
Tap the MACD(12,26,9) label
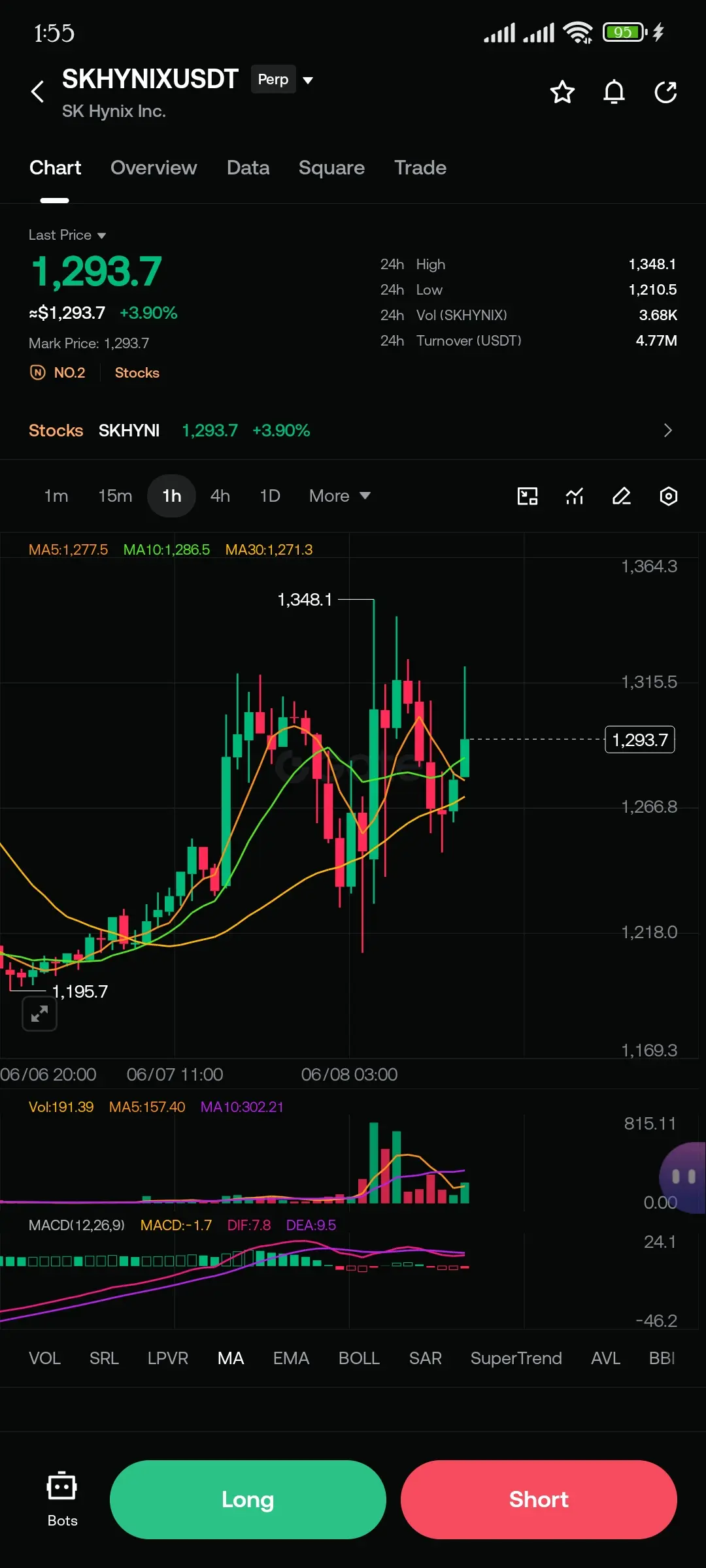pyautogui.click(x=76, y=1225)
